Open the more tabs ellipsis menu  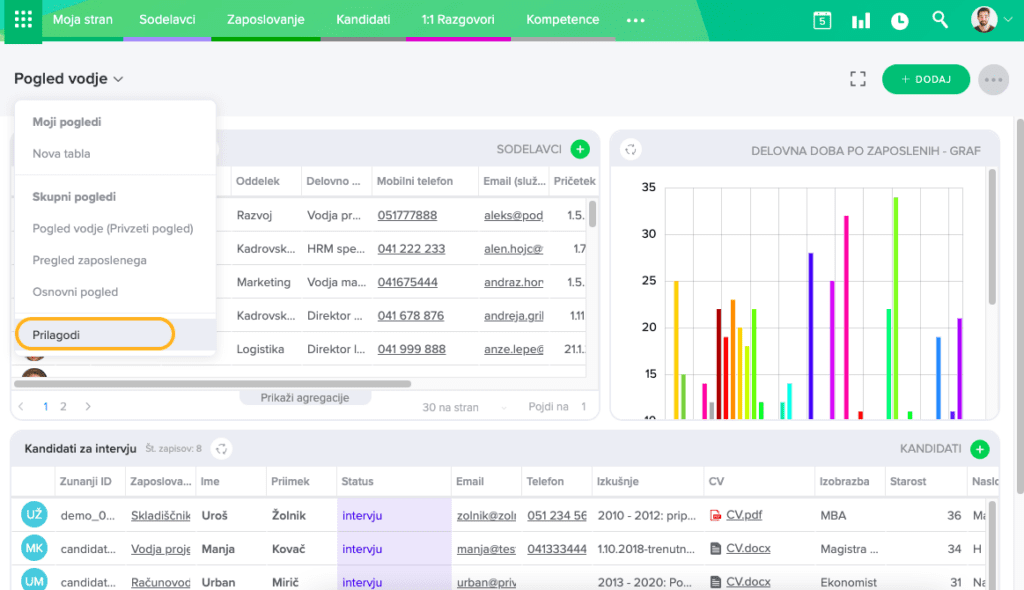pyautogui.click(x=635, y=20)
